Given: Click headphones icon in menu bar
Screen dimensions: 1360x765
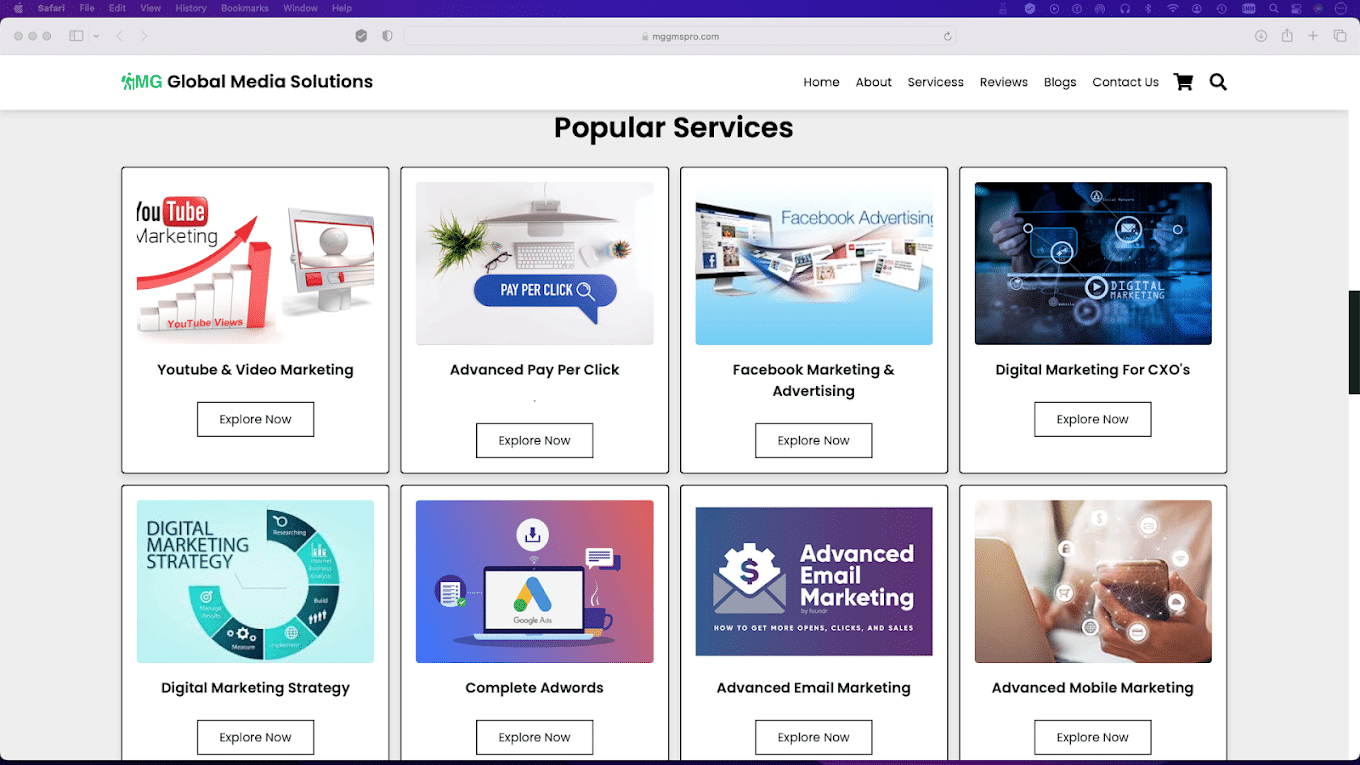Looking at the screenshot, I should [1125, 8].
